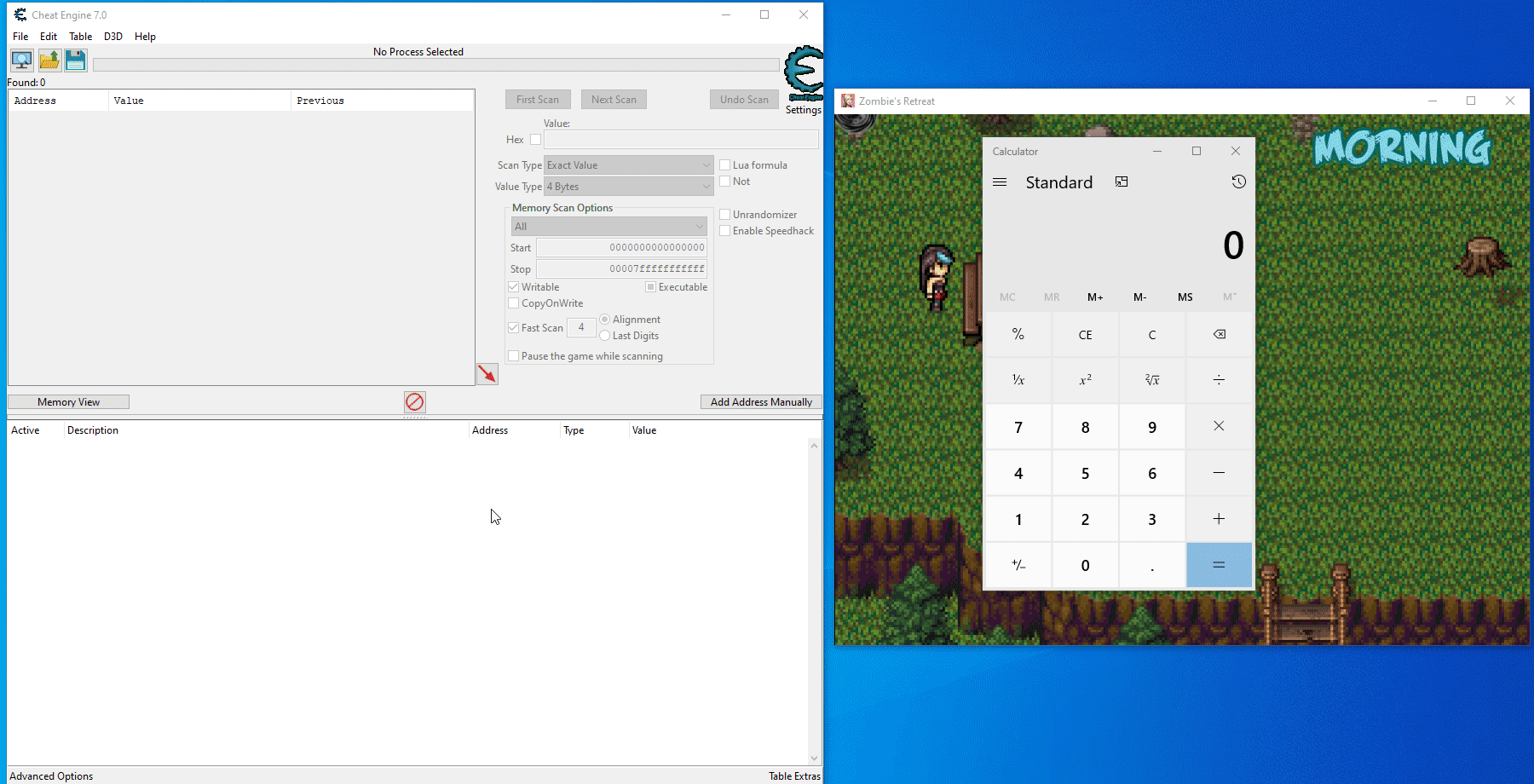The width and height of the screenshot is (1534, 784).
Task: Click Calculator reciprocal 1/x key
Action: coord(1018,380)
